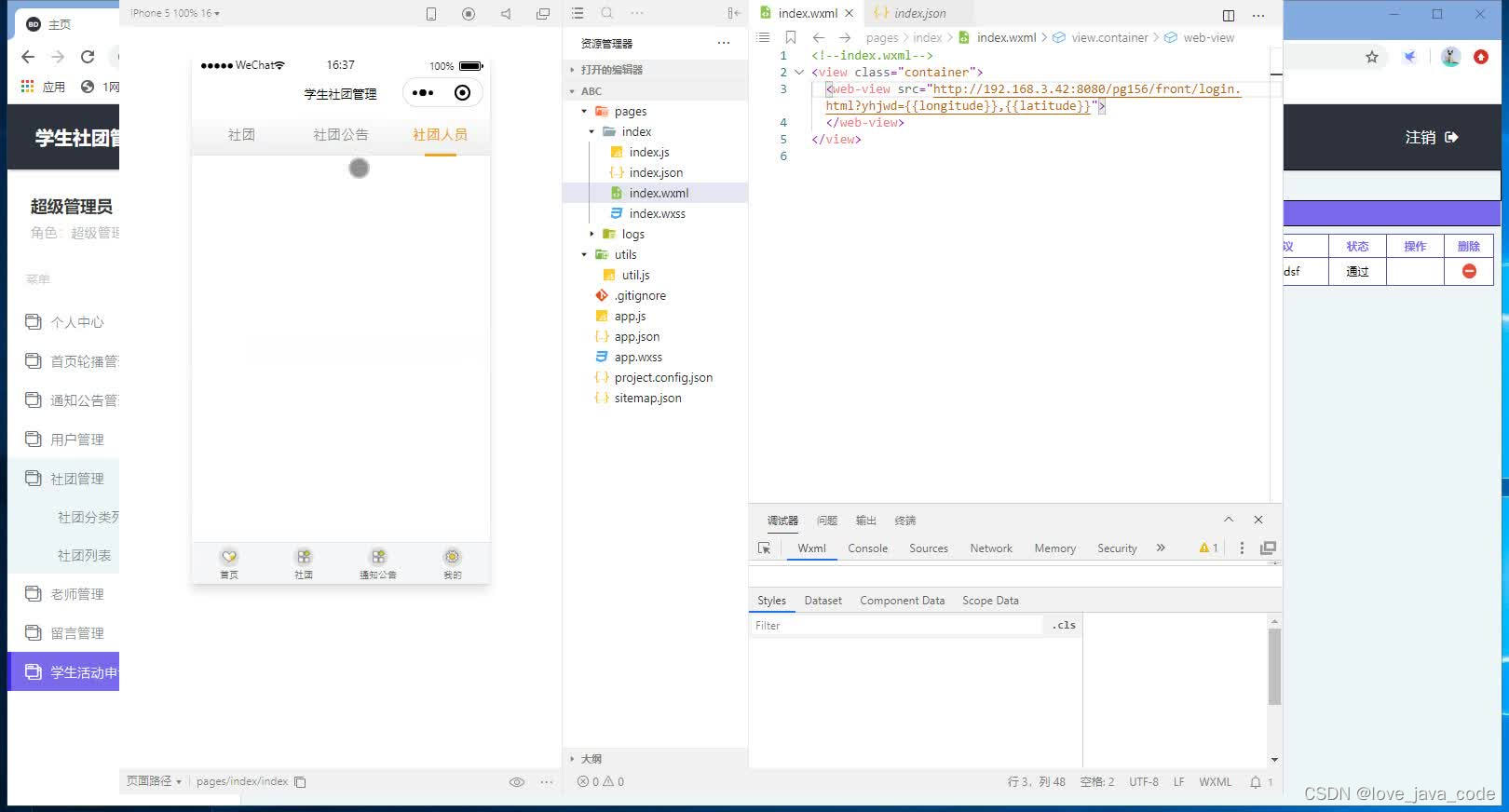
Task: Click the simulator record button icon
Action: [469, 13]
